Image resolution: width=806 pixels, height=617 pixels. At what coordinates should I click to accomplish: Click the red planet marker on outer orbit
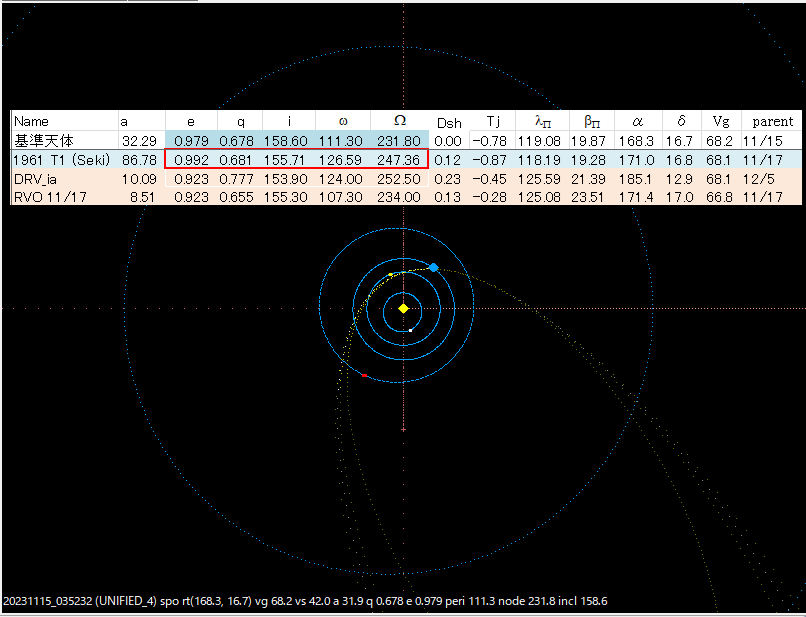pos(364,375)
